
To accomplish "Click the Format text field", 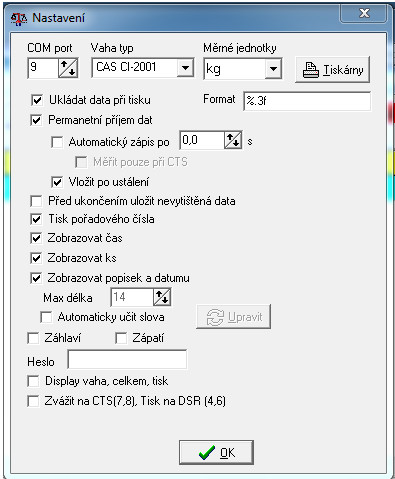I will tap(307, 101).
